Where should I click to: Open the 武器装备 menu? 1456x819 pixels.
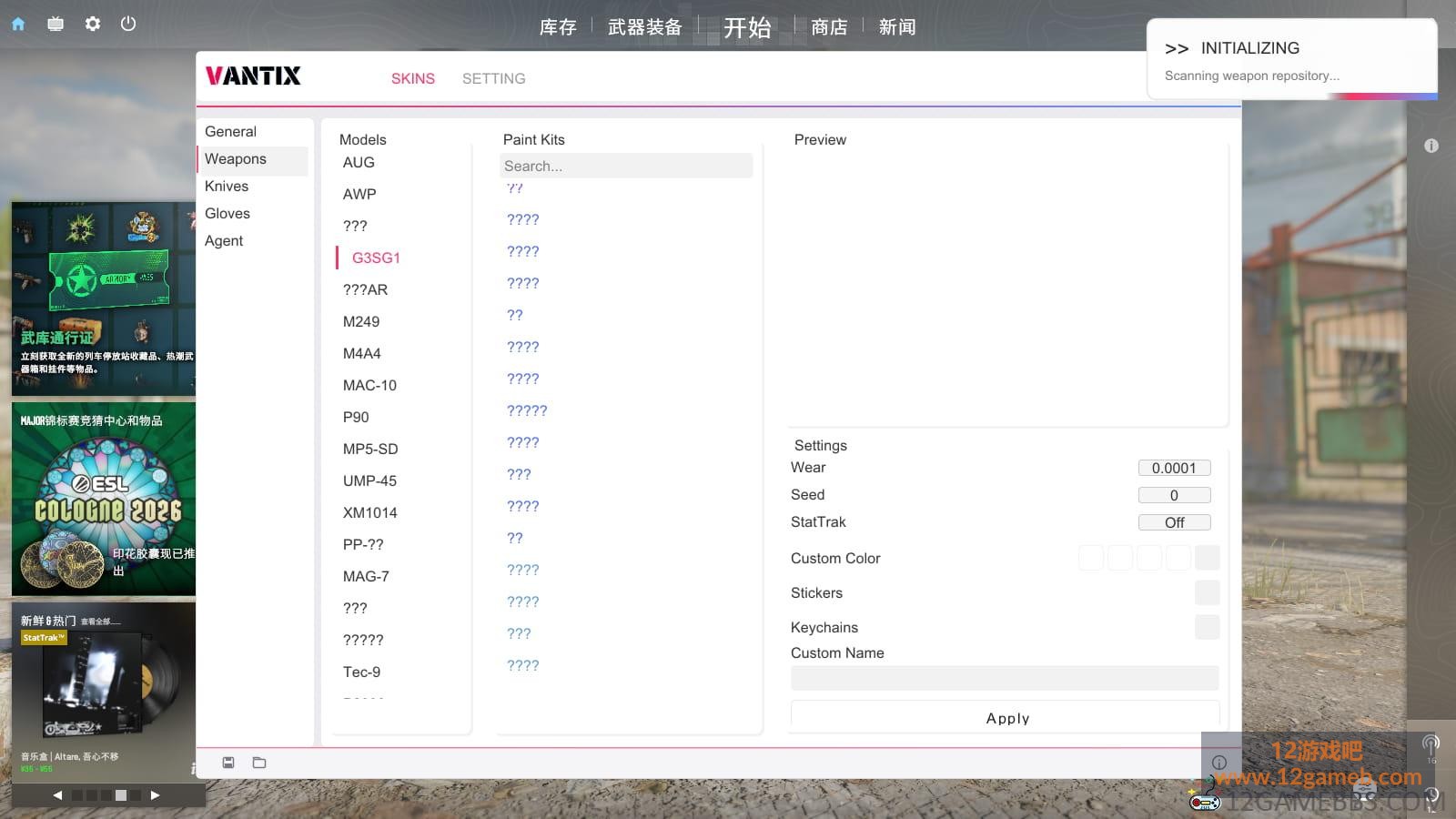[x=645, y=27]
